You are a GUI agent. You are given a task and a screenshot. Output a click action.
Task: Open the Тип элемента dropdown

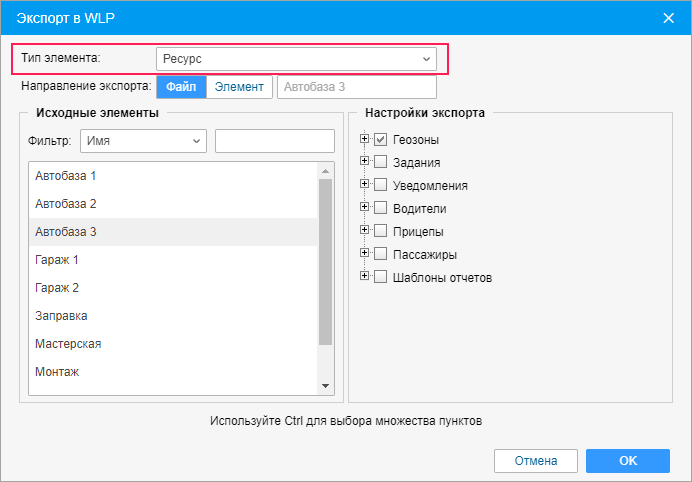(x=296, y=59)
